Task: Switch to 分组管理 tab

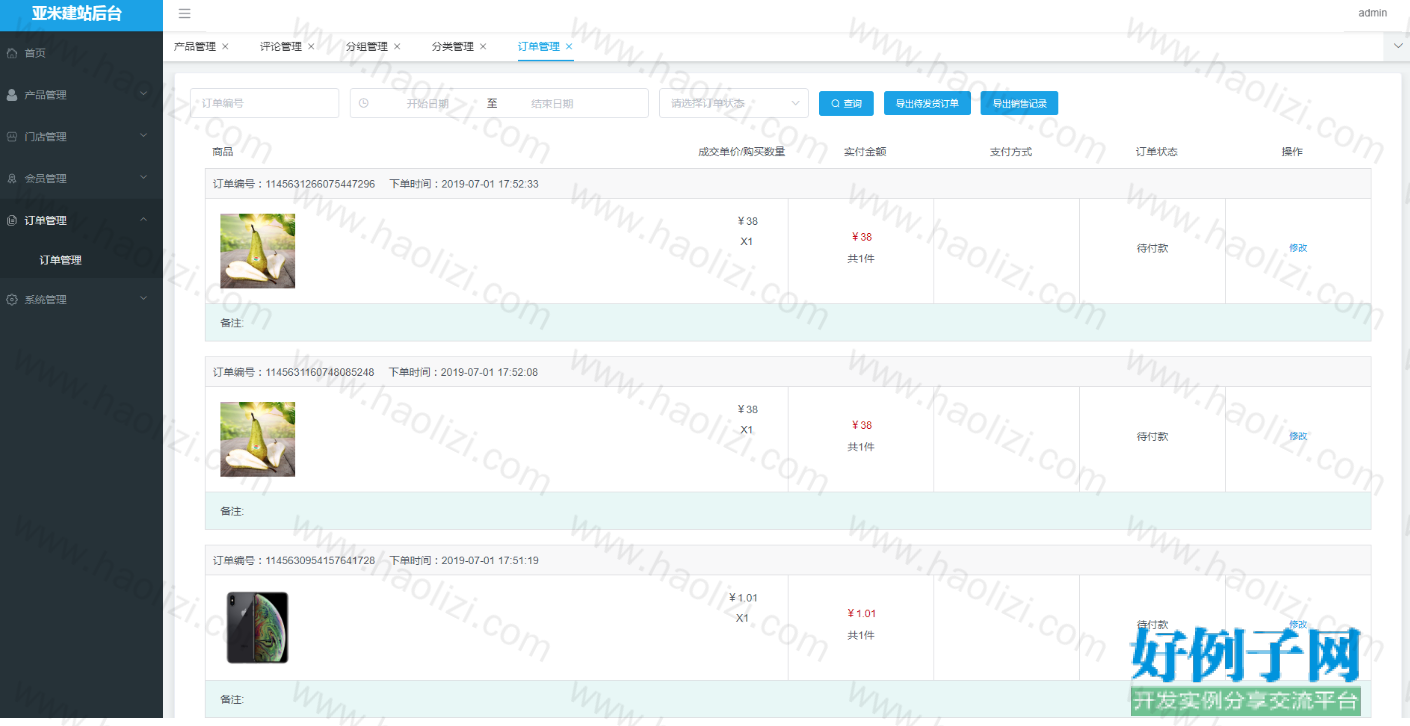Action: pyautogui.click(x=366, y=47)
